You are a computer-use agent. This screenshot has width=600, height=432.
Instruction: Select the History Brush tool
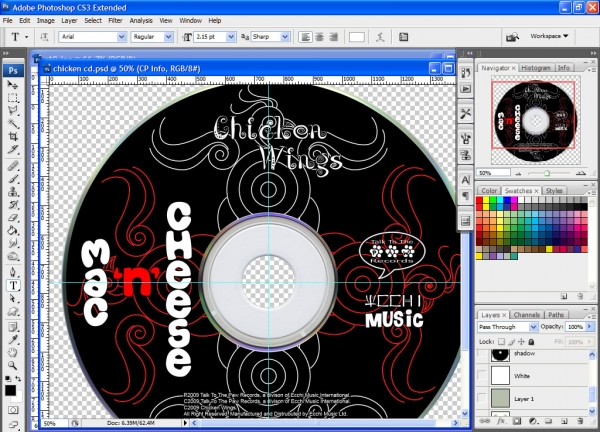[x=13, y=204]
